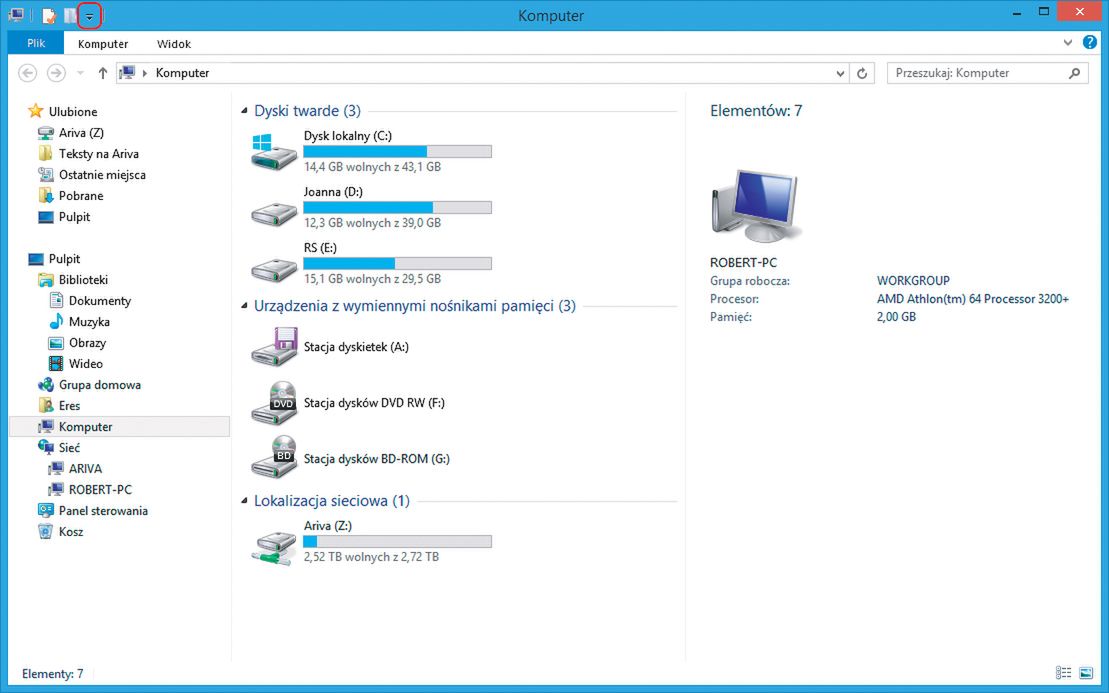This screenshot has height=693, width=1109.
Task: Click the 2,00 GB memory value
Action: (x=896, y=317)
